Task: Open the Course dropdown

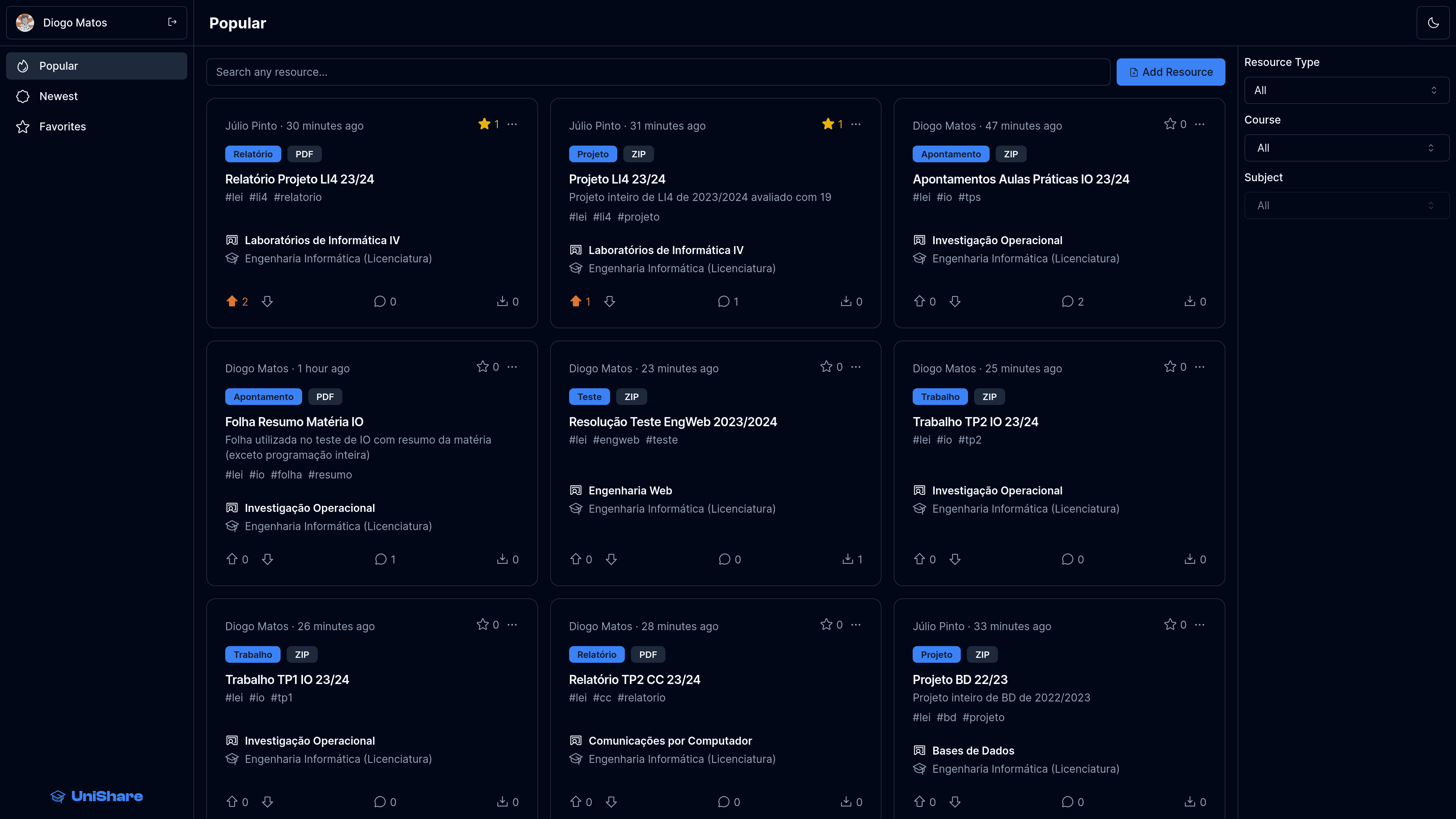Action: click(x=1346, y=148)
